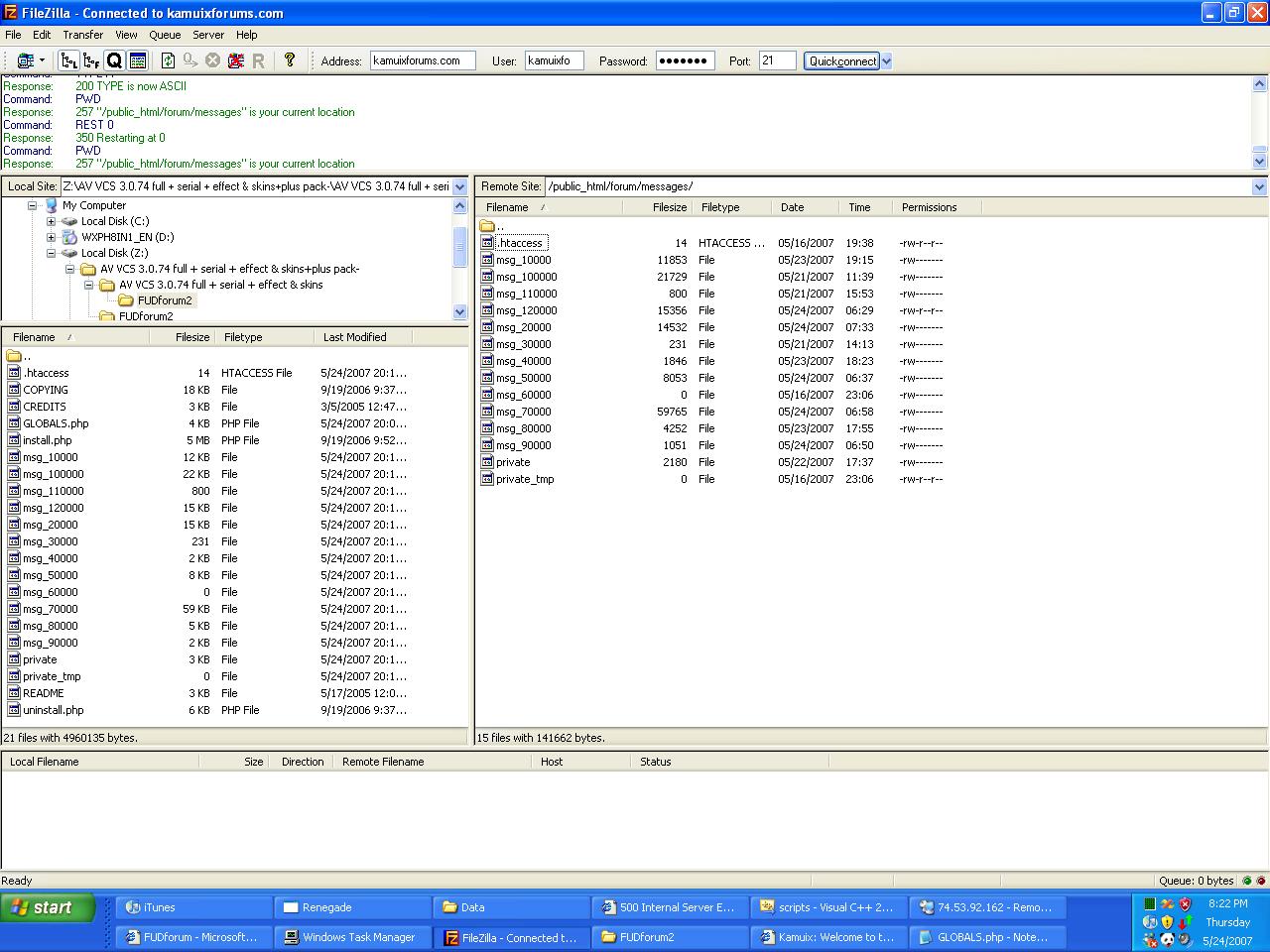This screenshot has height=952, width=1270.
Task: Switch to Windows Task Manager taskbar button
Action: [x=353, y=937]
